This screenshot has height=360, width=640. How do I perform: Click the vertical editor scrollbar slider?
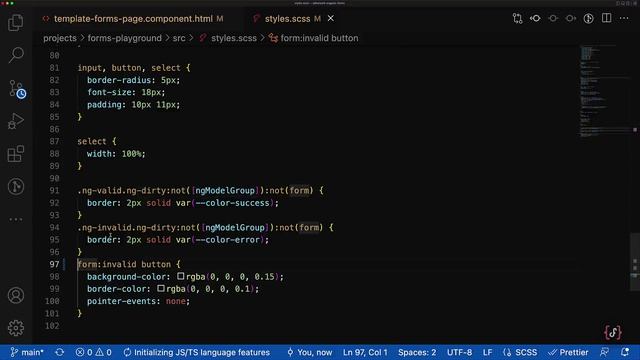(635, 262)
